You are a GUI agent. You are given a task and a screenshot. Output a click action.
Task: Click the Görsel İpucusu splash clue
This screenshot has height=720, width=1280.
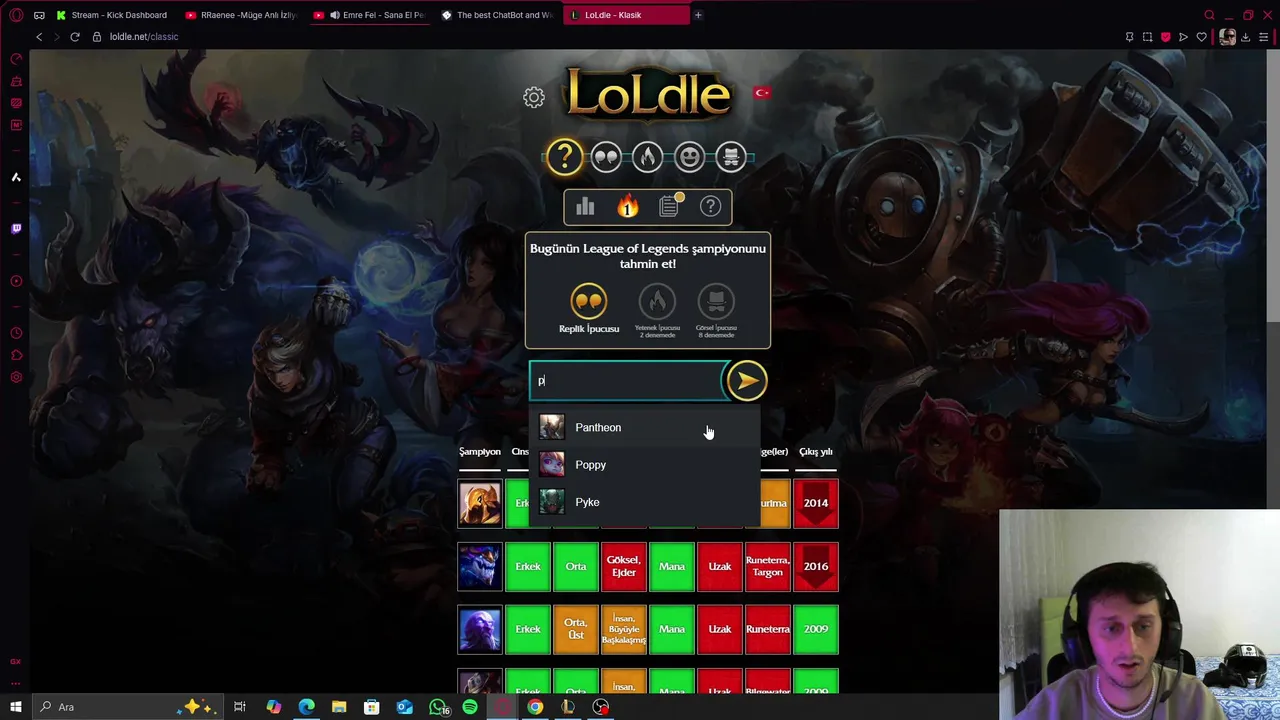point(716,311)
